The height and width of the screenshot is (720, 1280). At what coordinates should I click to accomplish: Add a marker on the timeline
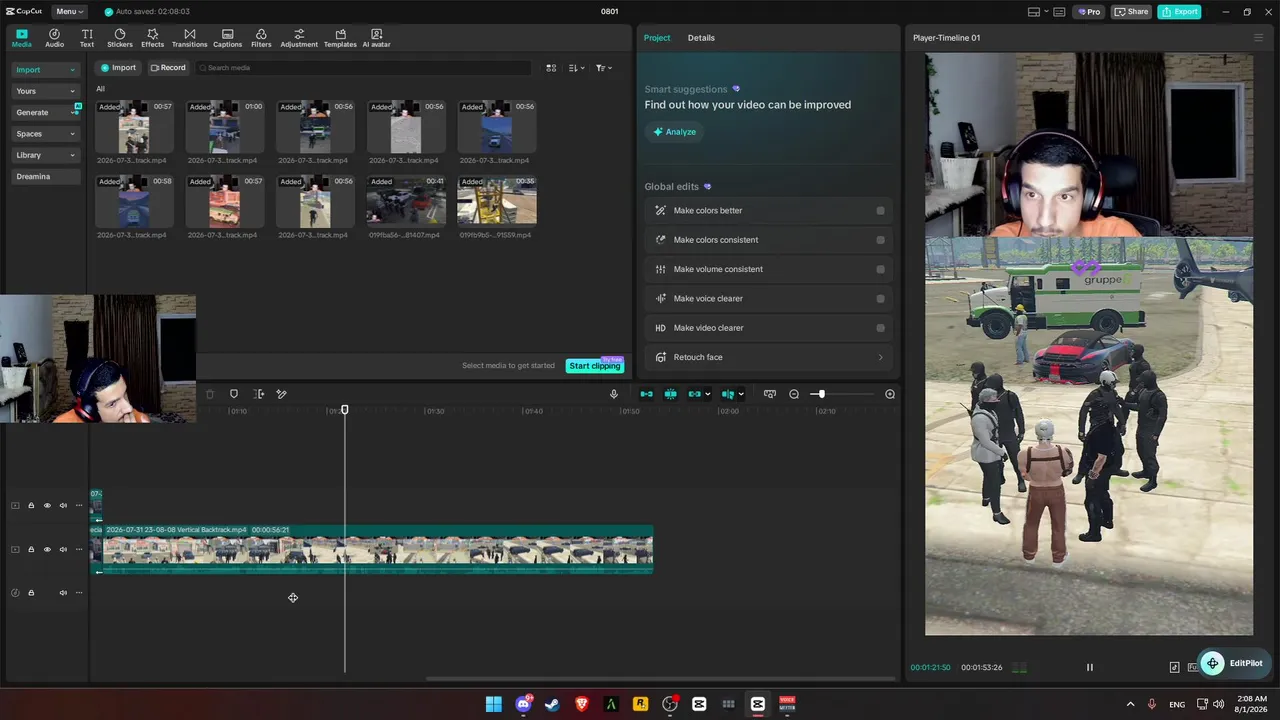(234, 394)
